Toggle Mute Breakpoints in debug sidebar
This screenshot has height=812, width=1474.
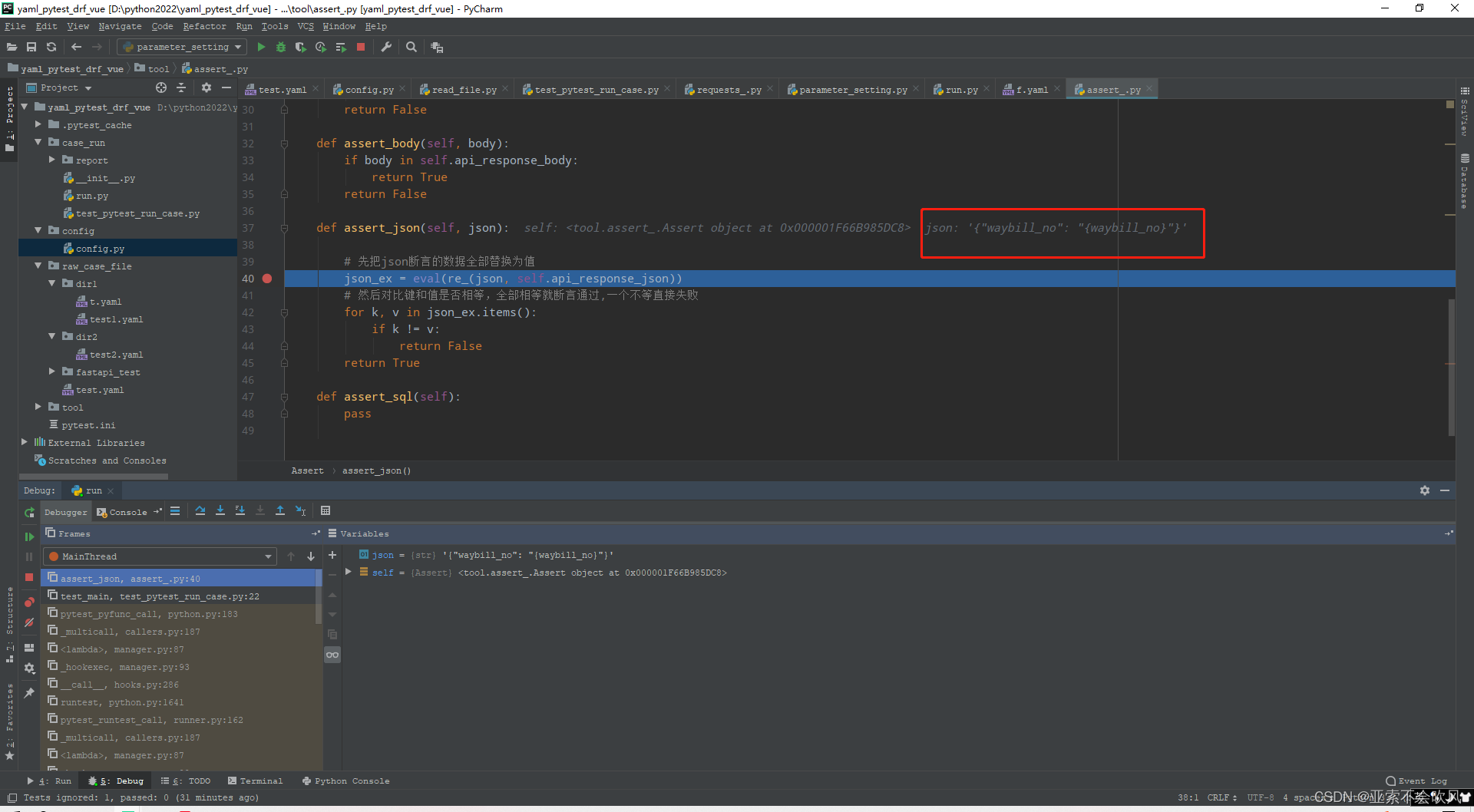tap(29, 622)
